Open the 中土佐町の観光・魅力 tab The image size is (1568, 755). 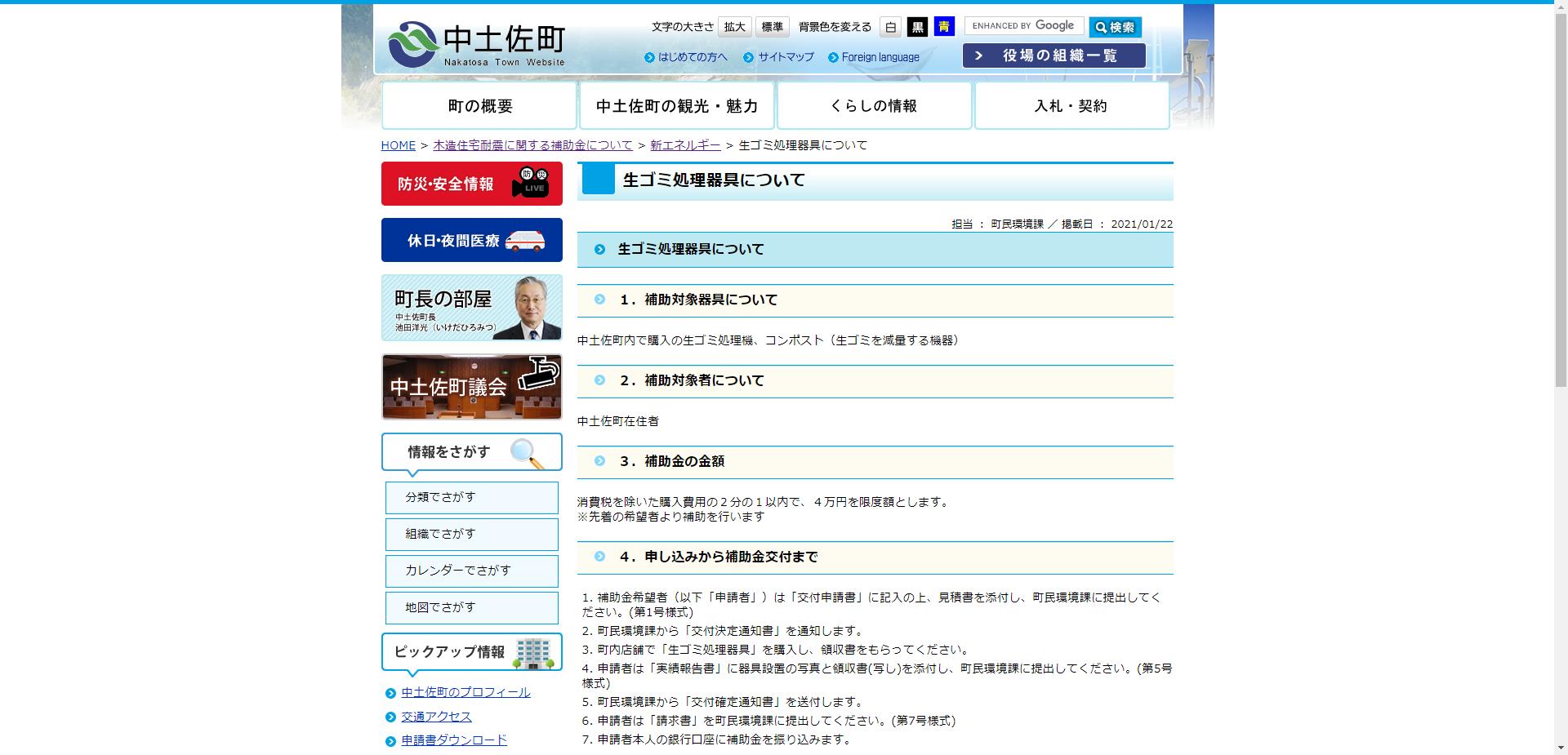click(677, 104)
